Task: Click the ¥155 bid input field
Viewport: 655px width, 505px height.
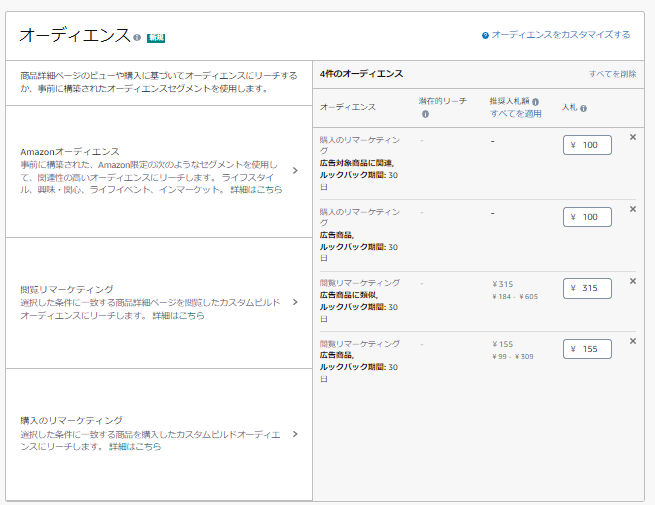Action: [x=587, y=349]
